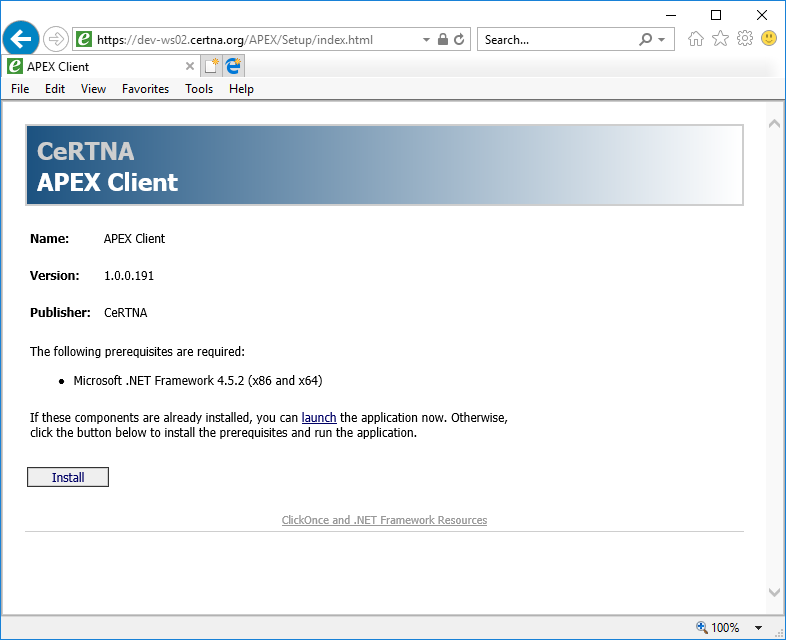This screenshot has width=786, height=640.
Task: Refresh the page with the reload icon
Action: coord(459,40)
